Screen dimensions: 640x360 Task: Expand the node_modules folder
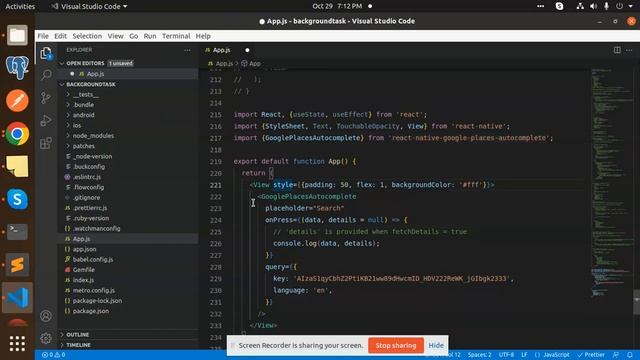click(x=93, y=136)
